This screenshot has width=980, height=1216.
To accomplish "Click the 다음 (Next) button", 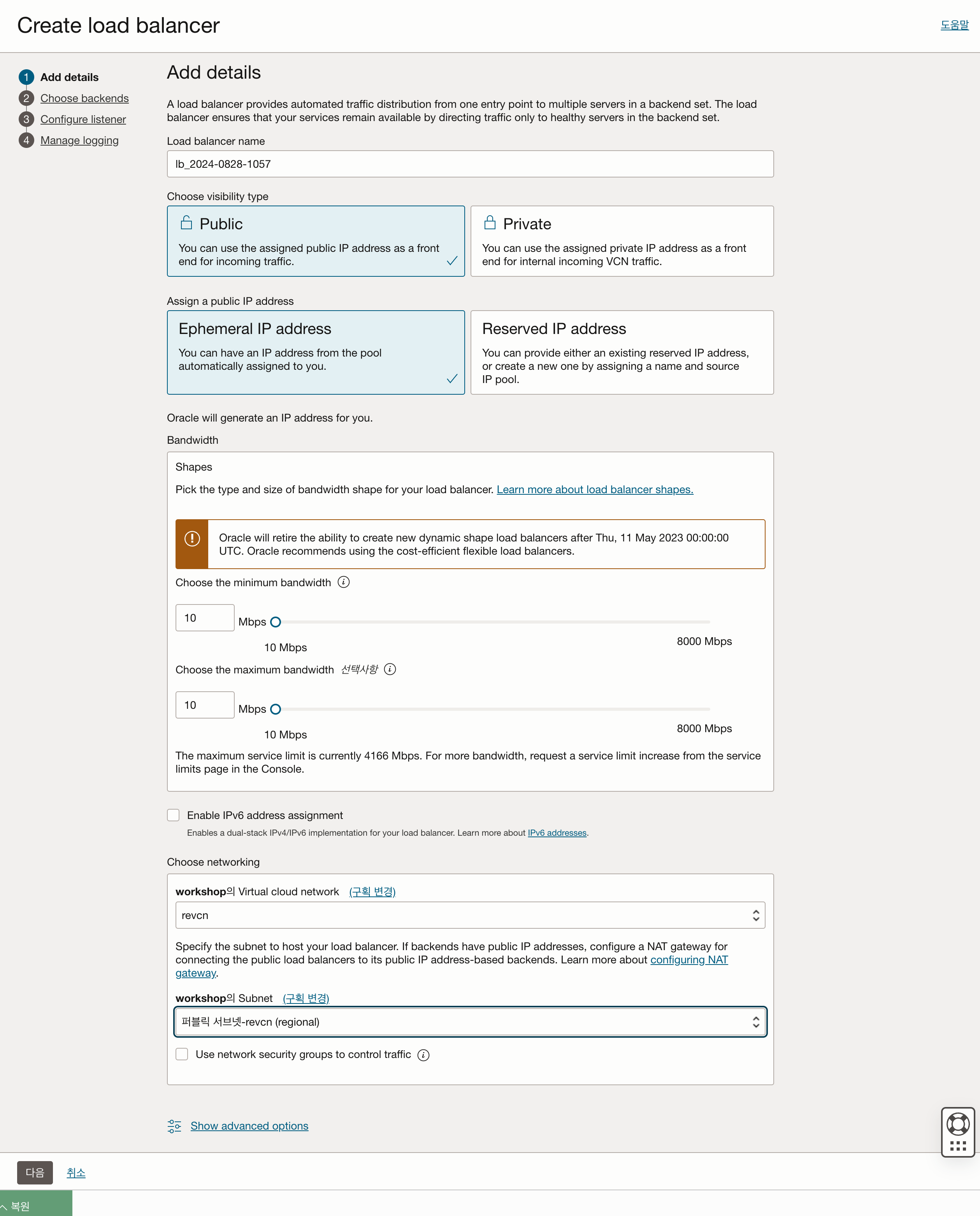I will pyautogui.click(x=35, y=1172).
